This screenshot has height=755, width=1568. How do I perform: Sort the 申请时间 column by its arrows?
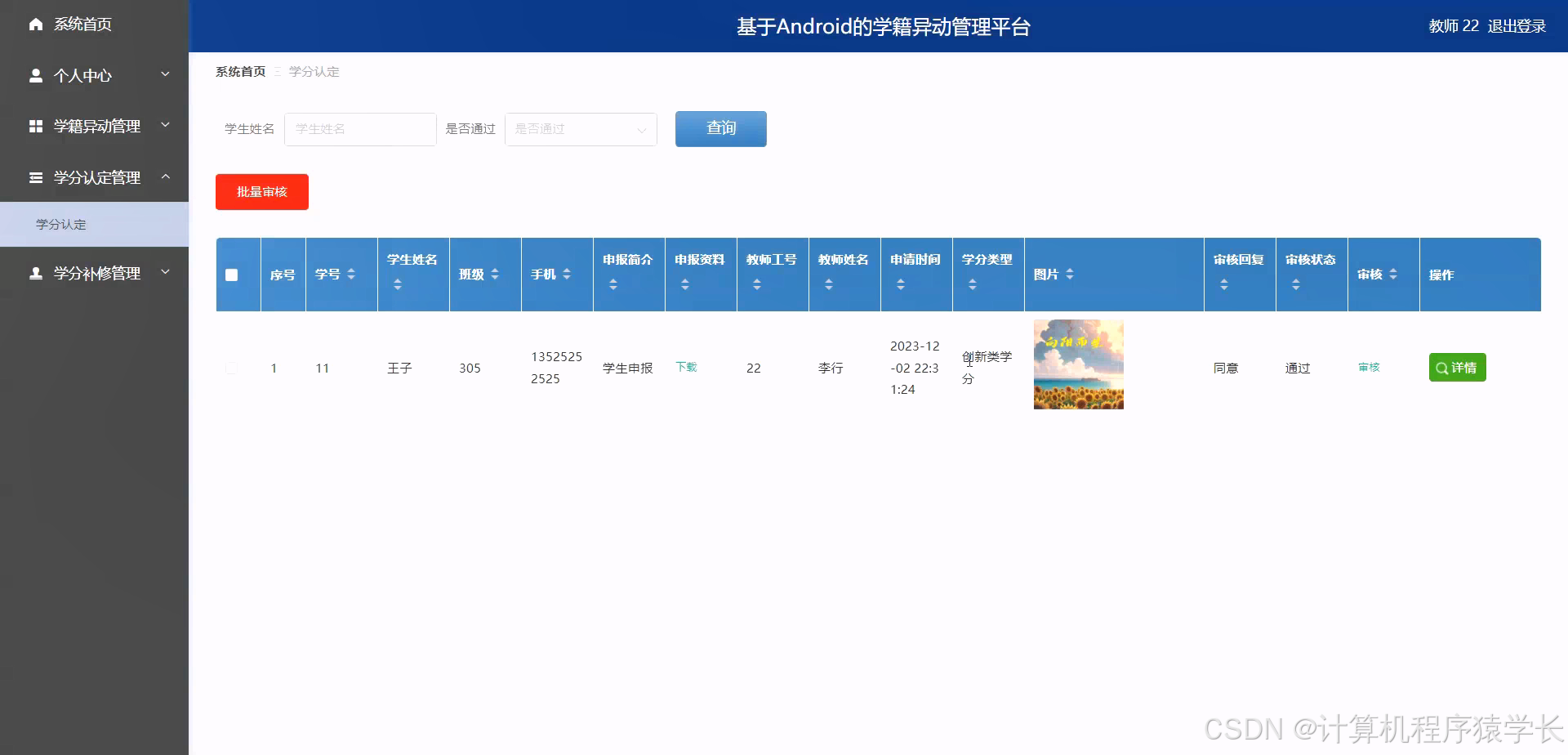click(901, 284)
